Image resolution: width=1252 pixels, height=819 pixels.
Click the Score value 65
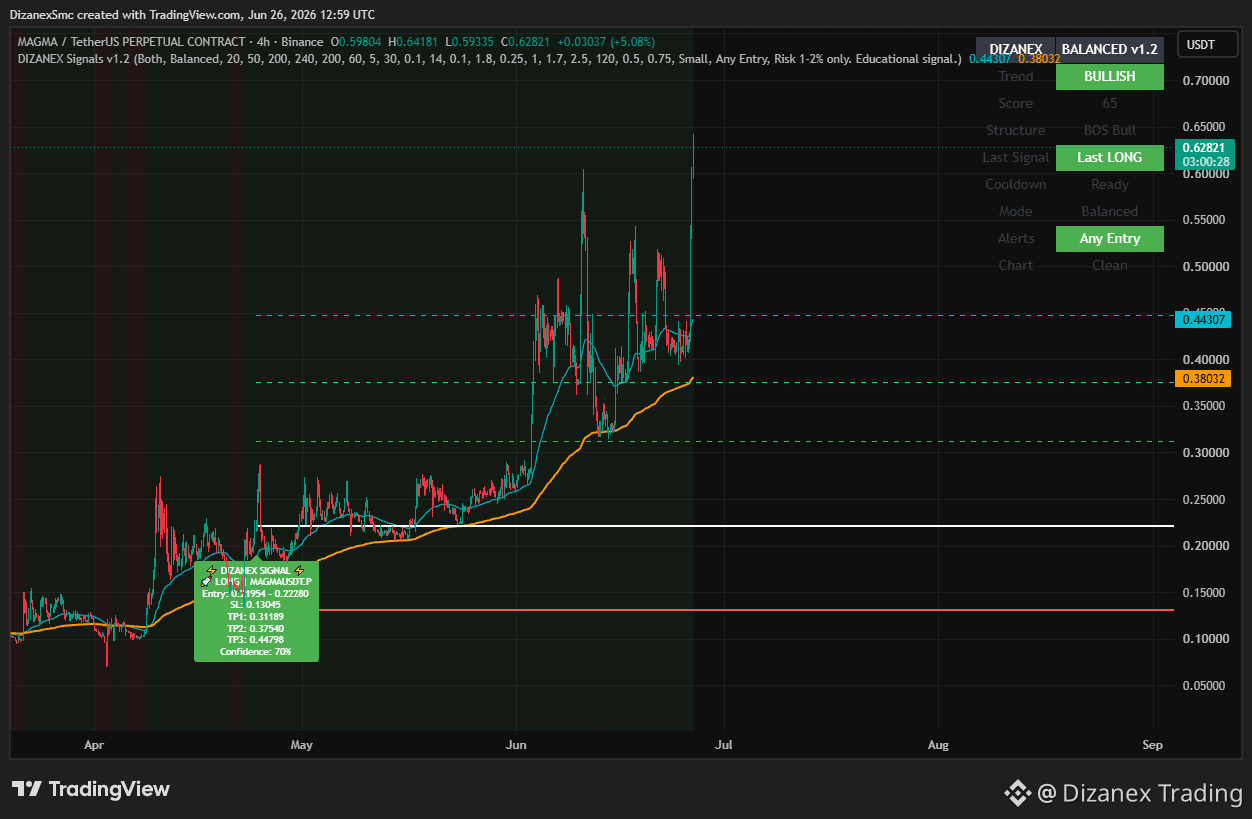1110,103
